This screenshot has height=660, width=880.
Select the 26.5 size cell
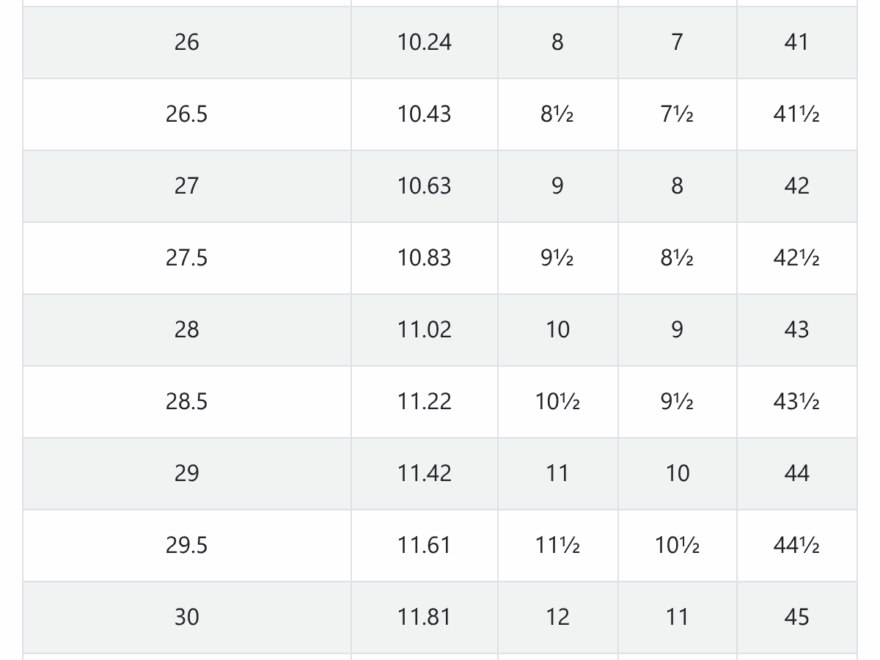(x=187, y=114)
